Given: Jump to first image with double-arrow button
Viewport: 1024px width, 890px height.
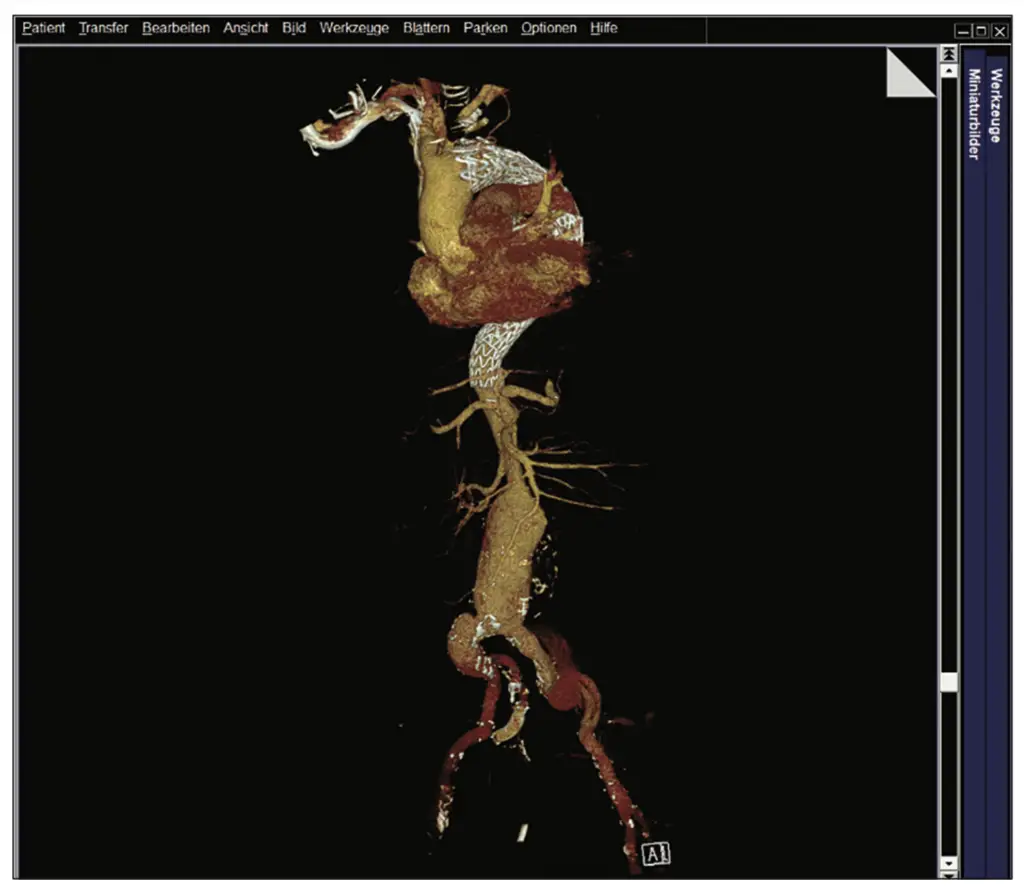Looking at the screenshot, I should click(948, 54).
